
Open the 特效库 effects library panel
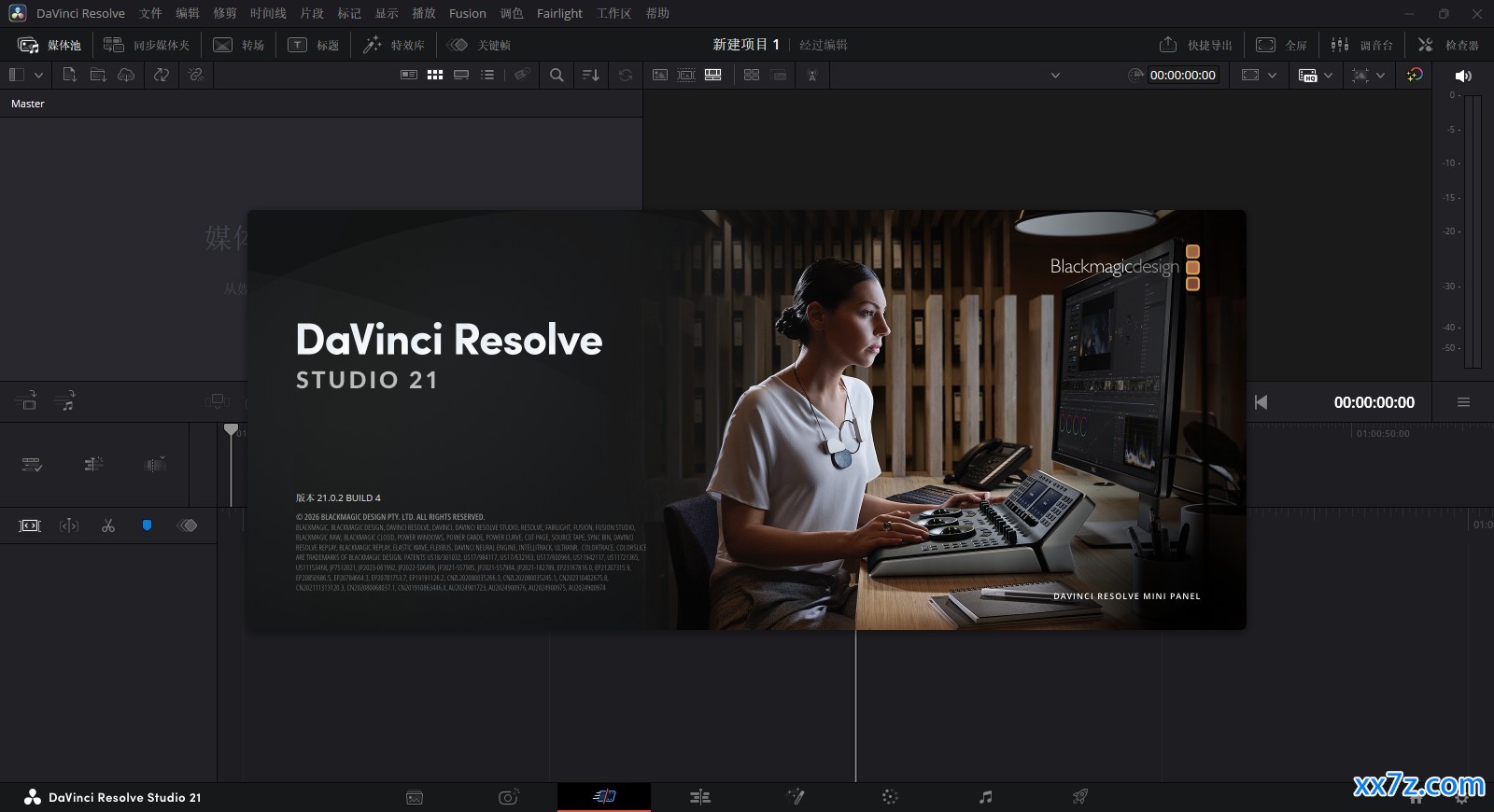pyautogui.click(x=394, y=45)
